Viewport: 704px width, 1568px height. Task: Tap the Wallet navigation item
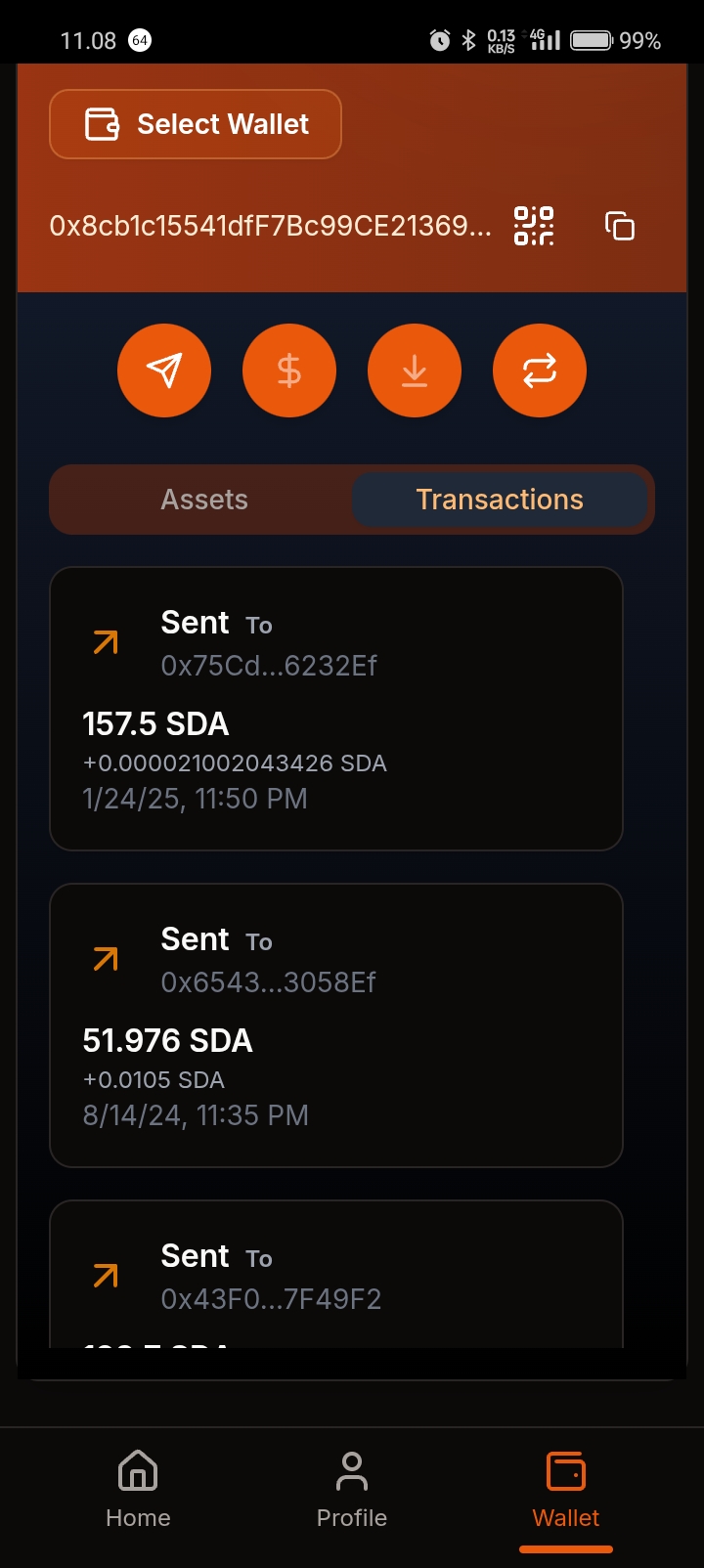coord(566,1488)
